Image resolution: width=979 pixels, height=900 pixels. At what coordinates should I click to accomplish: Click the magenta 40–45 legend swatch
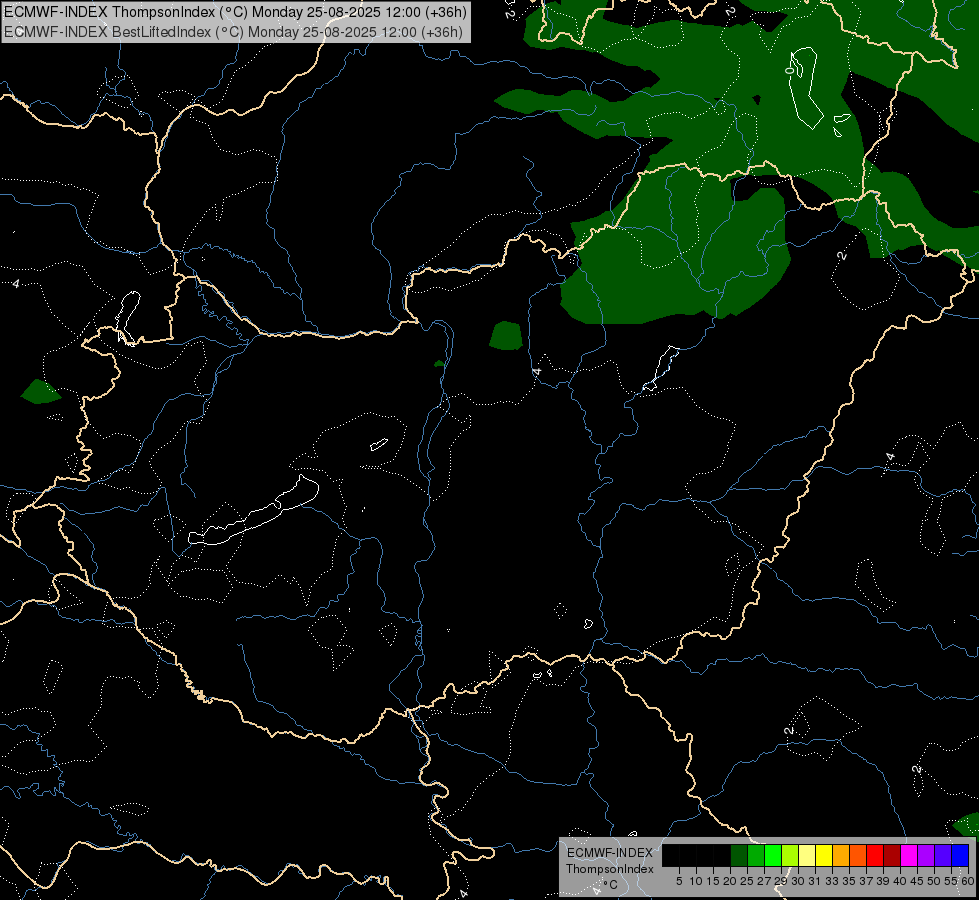(909, 855)
